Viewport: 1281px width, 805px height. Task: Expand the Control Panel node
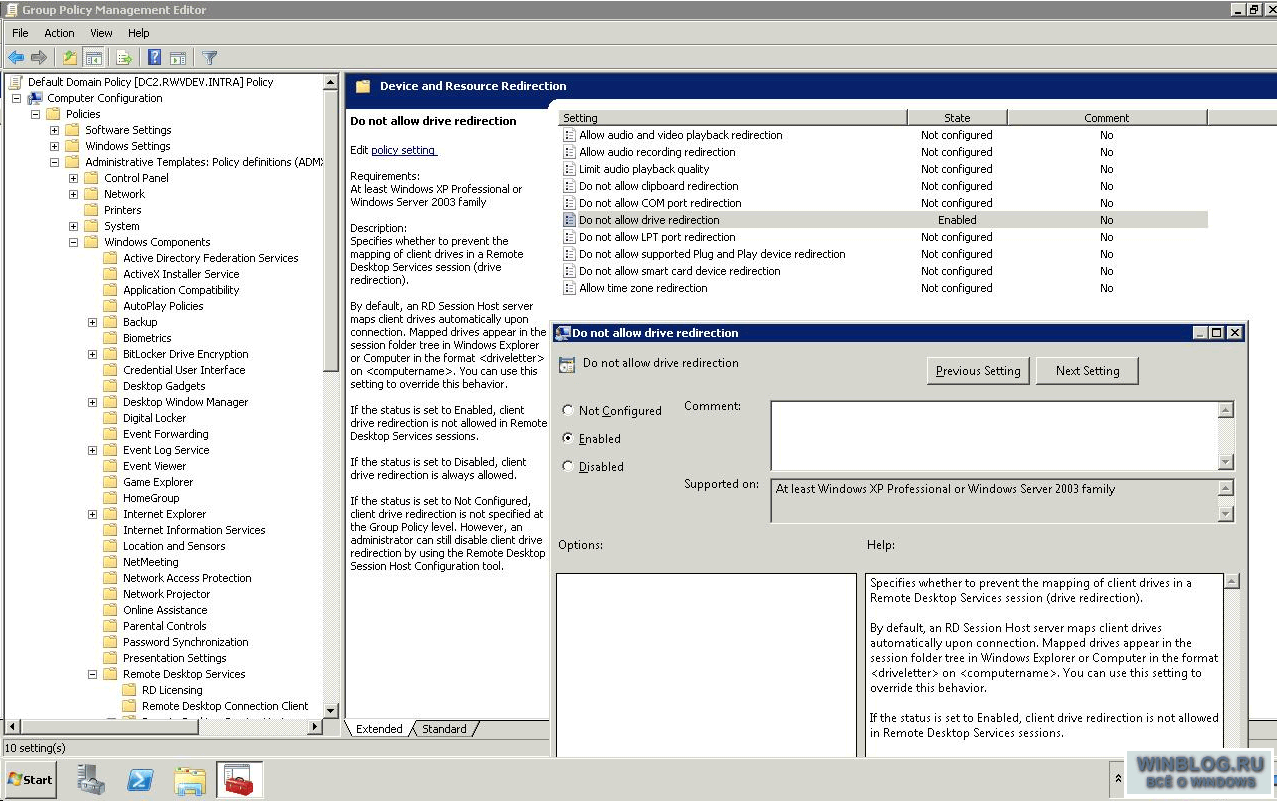point(73,178)
